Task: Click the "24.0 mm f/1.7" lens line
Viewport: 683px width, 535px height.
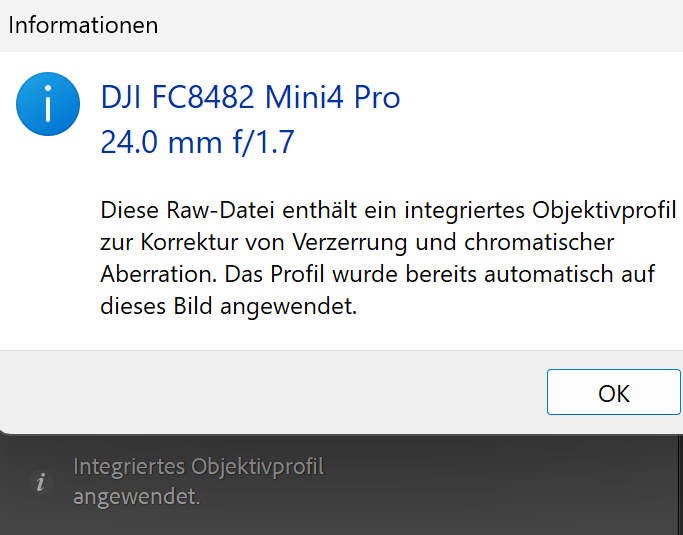Action: [197, 142]
